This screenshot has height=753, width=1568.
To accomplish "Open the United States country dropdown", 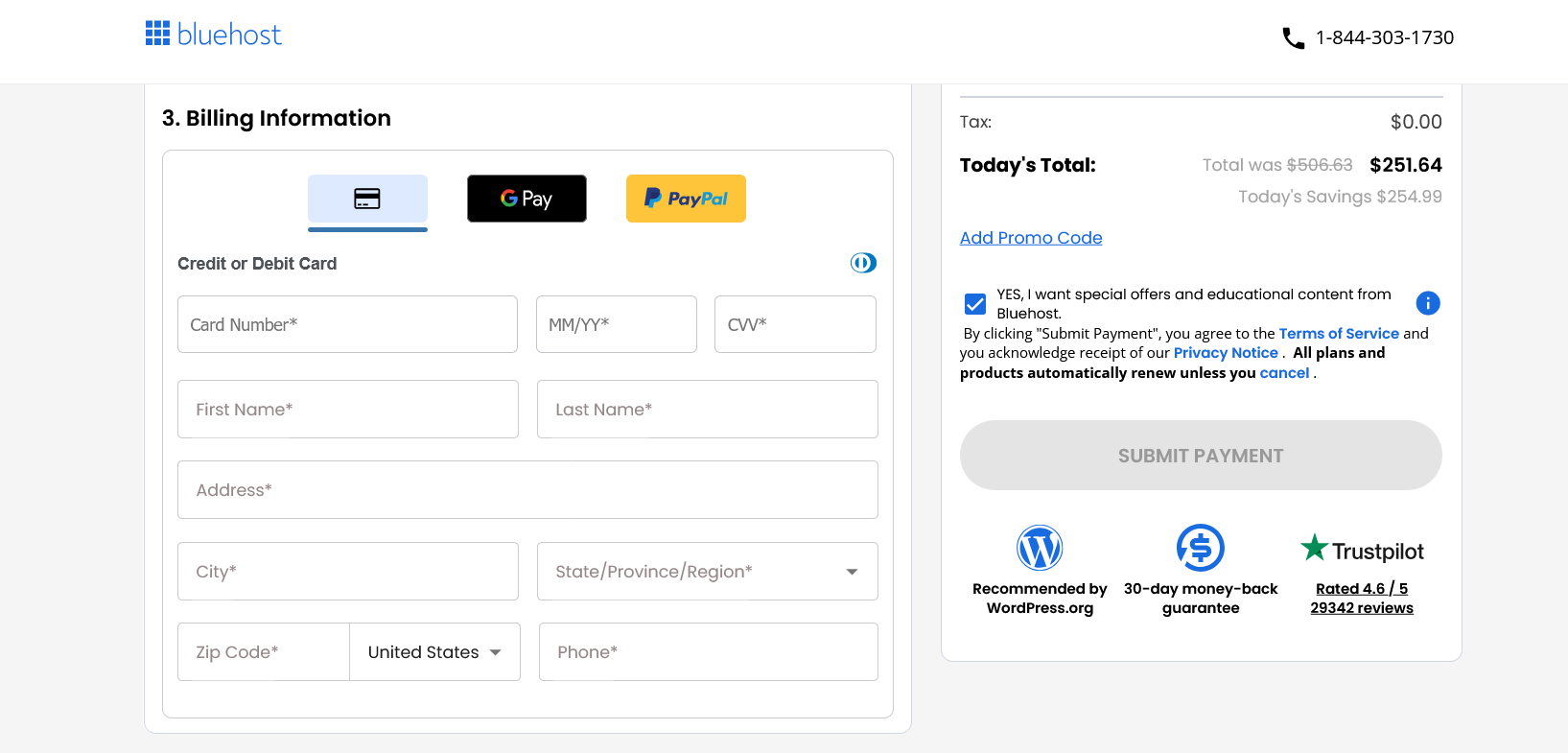I will click(434, 652).
